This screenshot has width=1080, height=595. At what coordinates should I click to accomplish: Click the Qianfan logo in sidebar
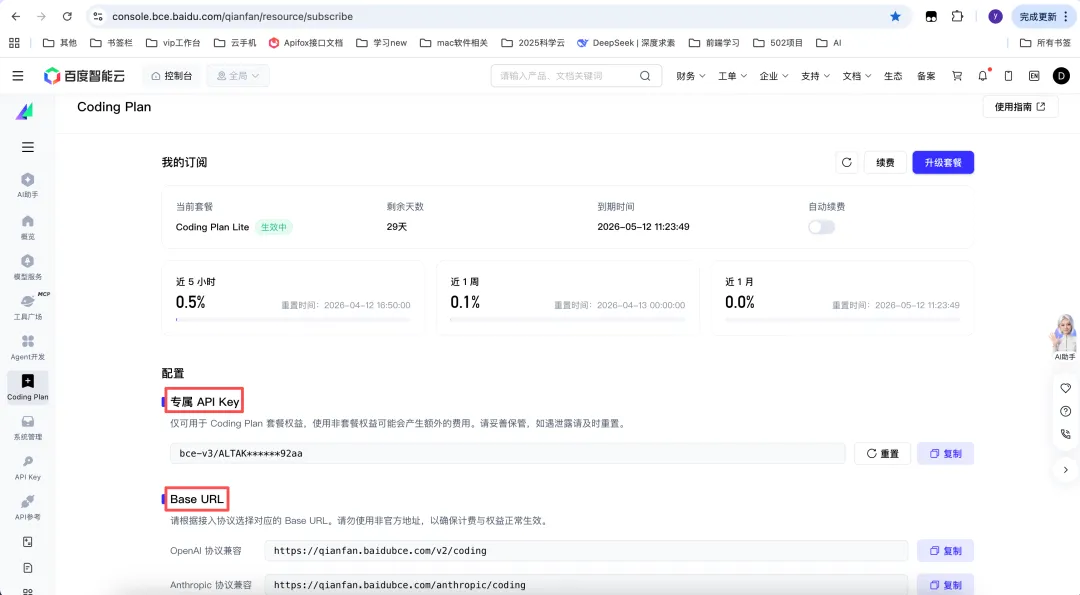point(25,111)
